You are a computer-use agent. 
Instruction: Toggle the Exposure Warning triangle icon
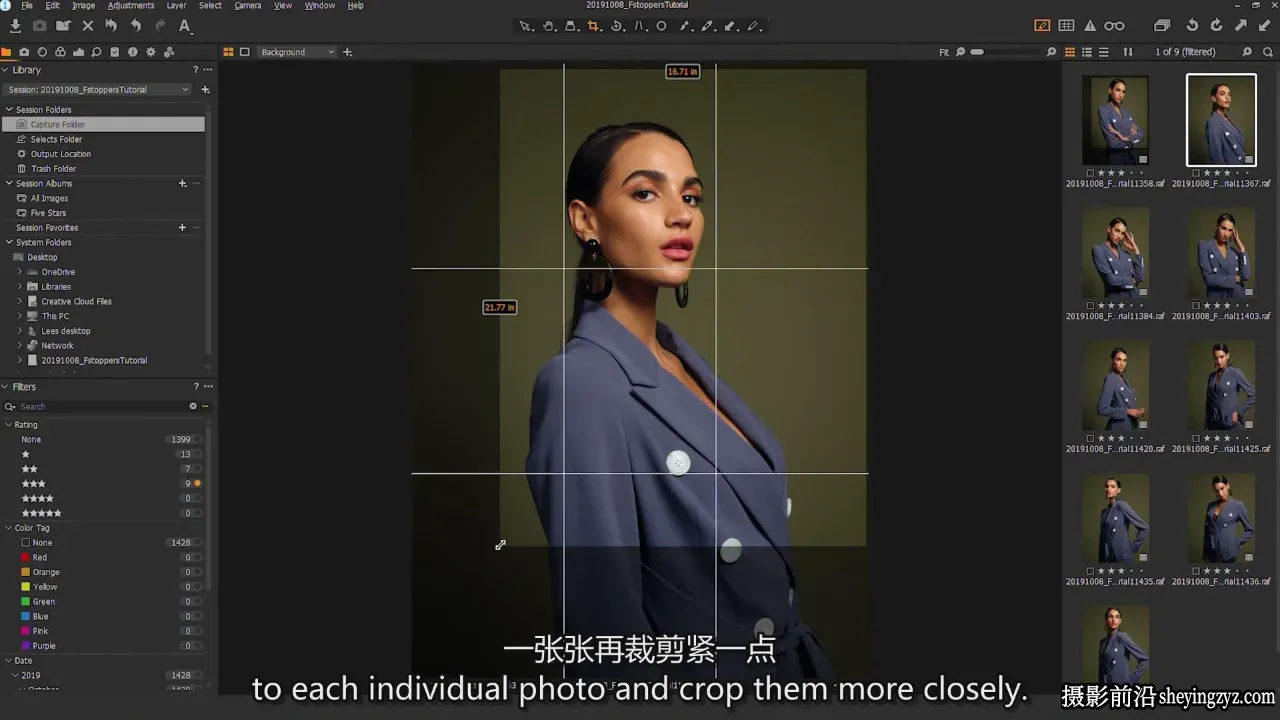tap(1090, 26)
